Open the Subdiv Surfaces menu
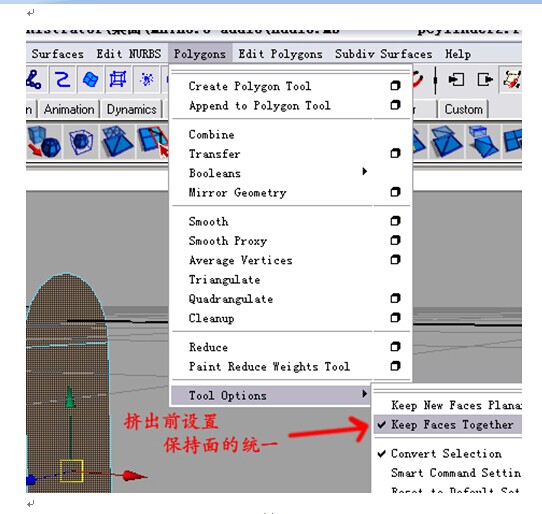Viewport: 542px width, 514px height. [x=384, y=54]
